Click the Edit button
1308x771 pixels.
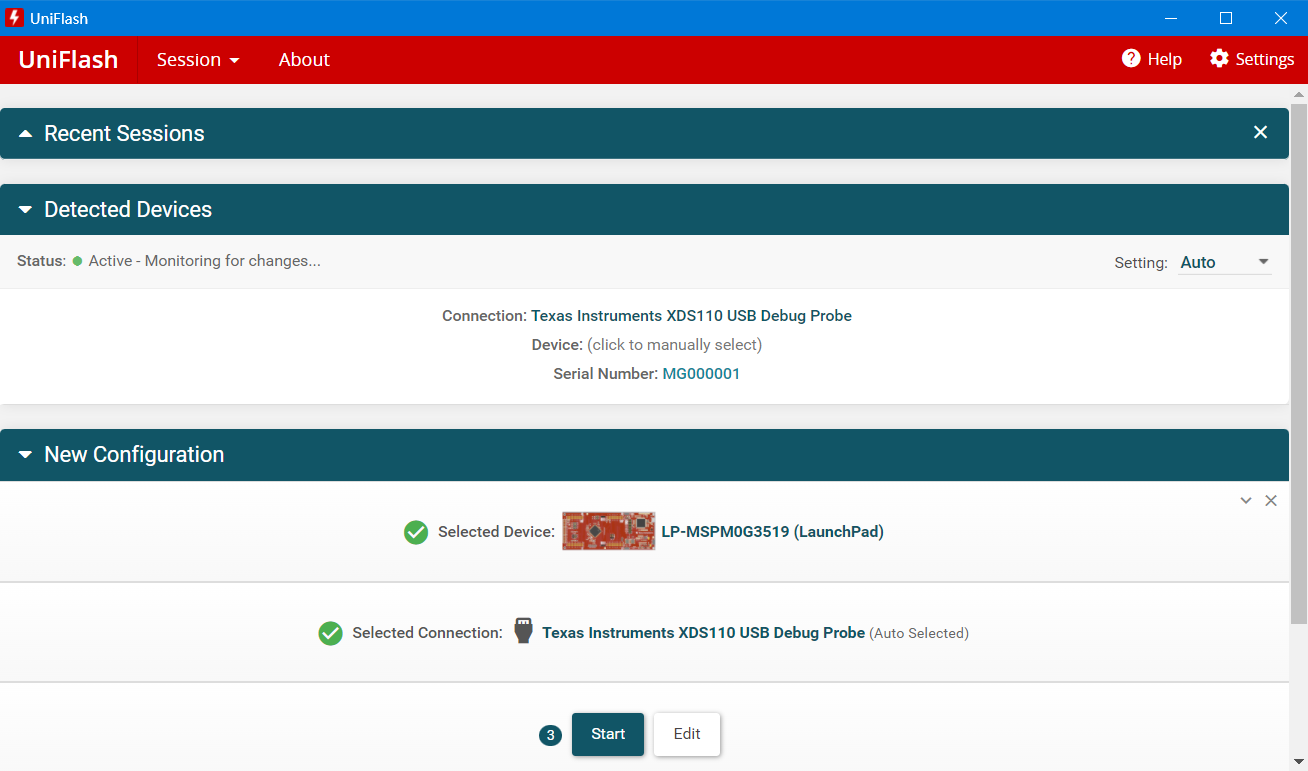pyautogui.click(x=686, y=734)
